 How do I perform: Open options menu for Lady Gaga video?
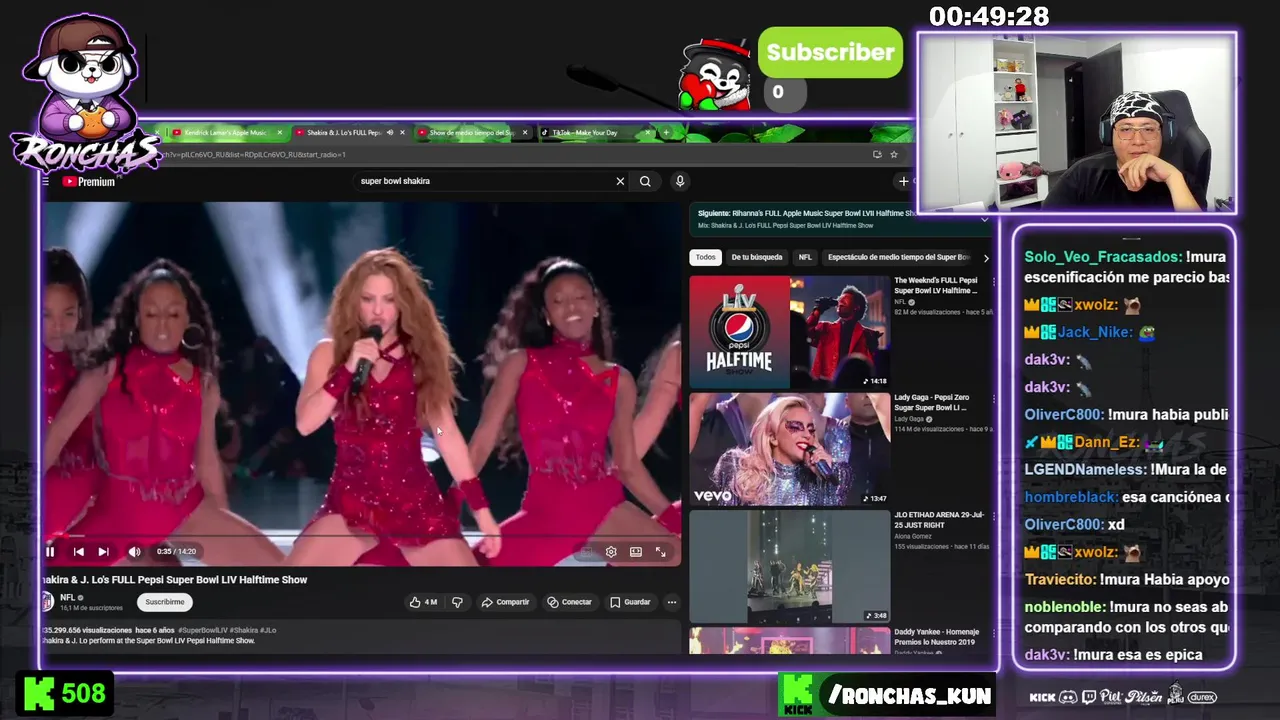click(x=993, y=399)
